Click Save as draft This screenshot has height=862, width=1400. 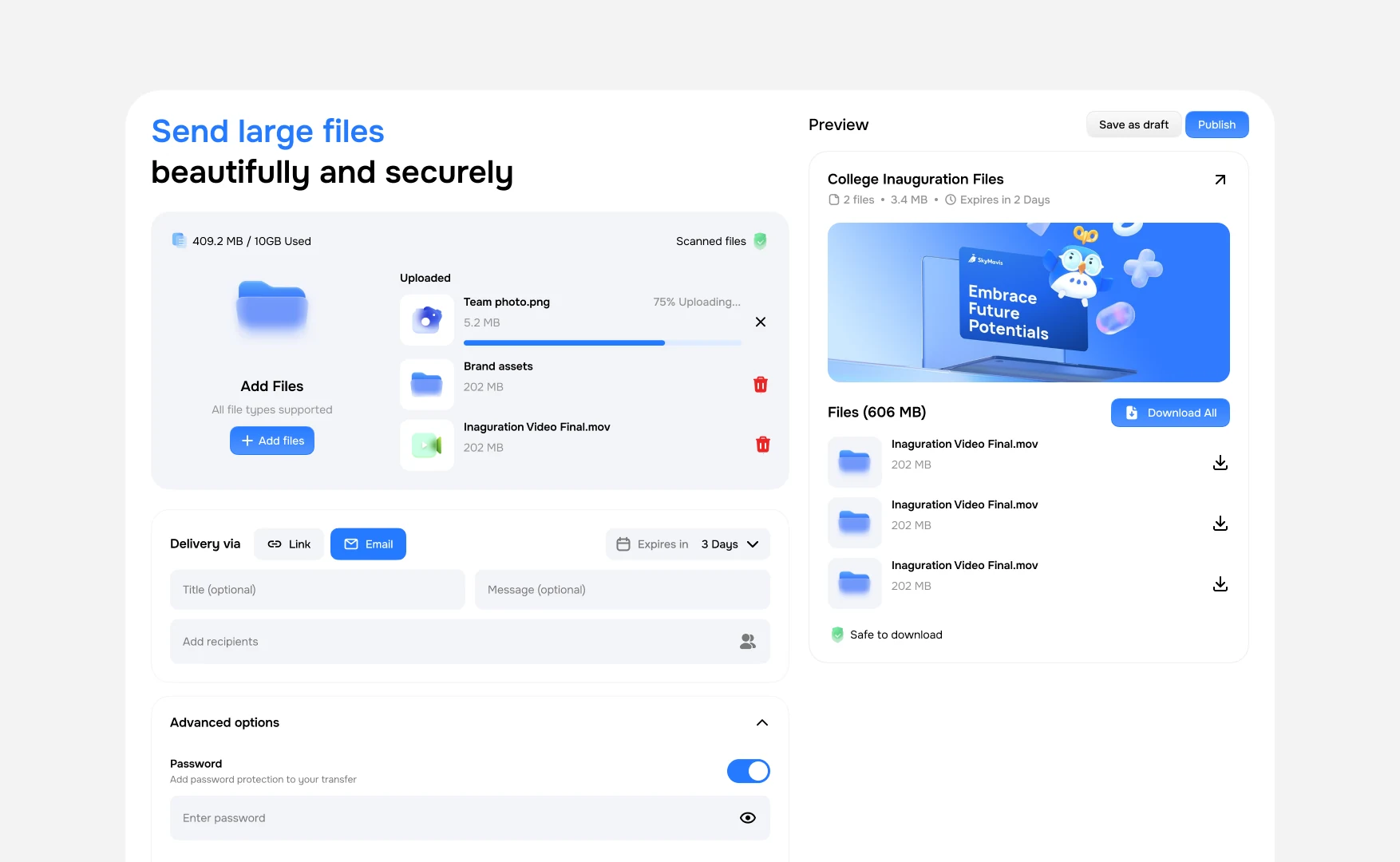pos(1133,125)
